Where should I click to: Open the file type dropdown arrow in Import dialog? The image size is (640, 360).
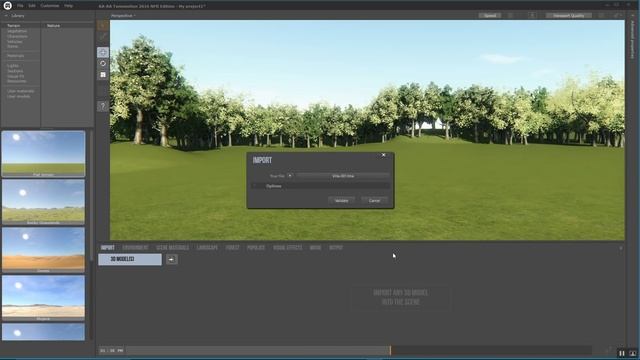[x=290, y=176]
